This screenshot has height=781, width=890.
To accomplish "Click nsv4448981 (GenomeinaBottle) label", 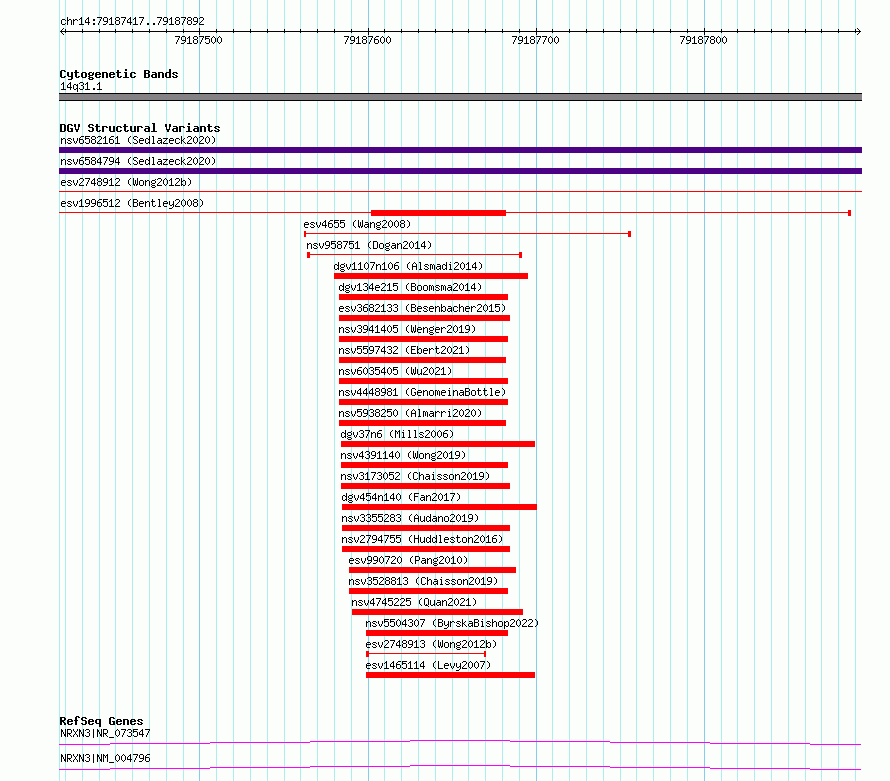I will point(422,392).
